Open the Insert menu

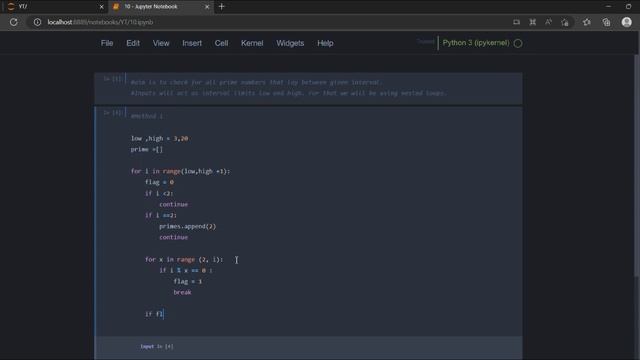click(x=192, y=43)
